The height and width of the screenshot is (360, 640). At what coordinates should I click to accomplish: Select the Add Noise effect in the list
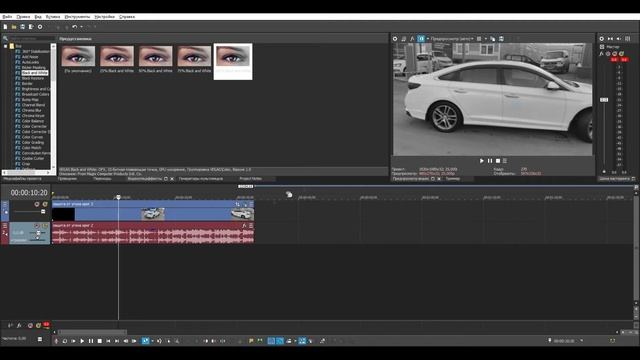[30, 57]
